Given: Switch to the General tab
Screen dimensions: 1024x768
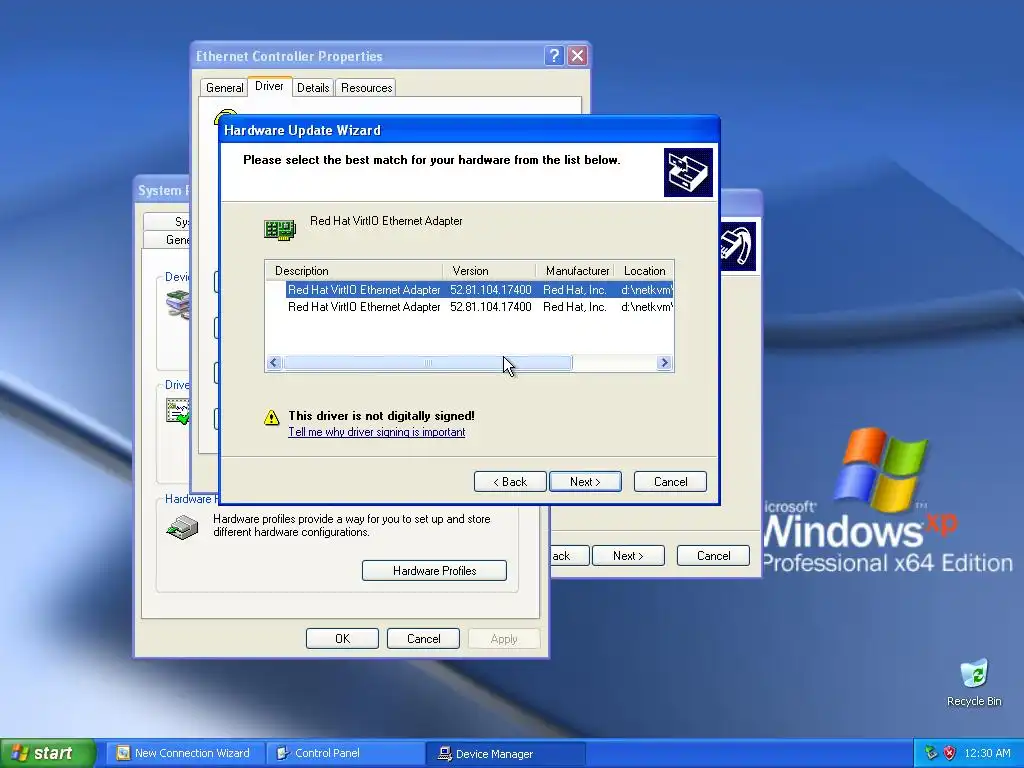Looking at the screenshot, I should coord(224,88).
